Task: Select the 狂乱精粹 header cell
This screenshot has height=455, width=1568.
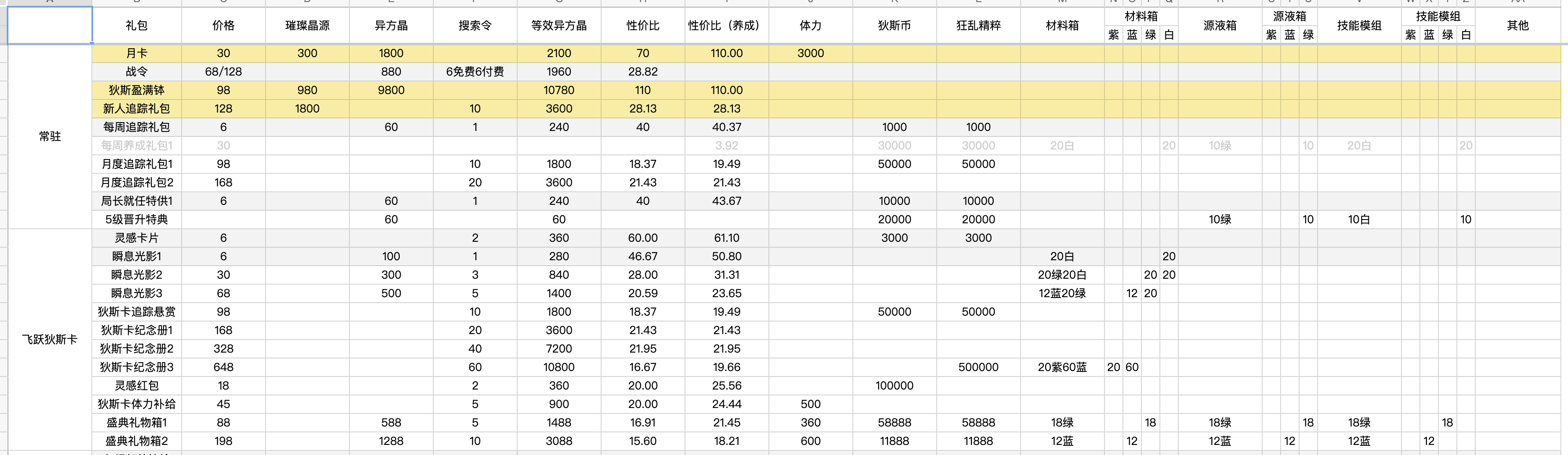Action: point(979,26)
